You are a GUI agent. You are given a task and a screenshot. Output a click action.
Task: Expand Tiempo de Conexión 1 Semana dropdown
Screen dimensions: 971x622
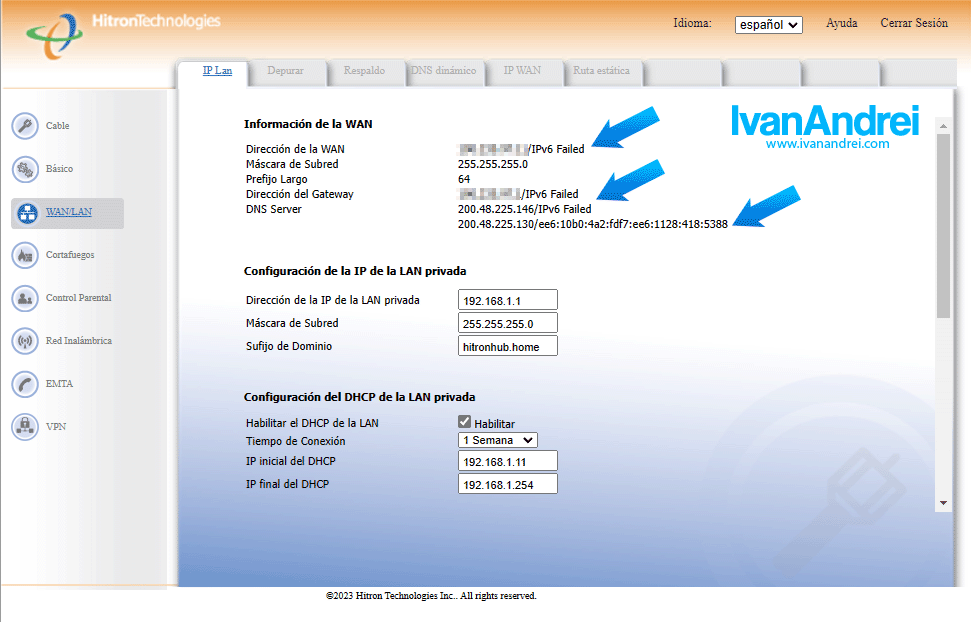(498, 440)
